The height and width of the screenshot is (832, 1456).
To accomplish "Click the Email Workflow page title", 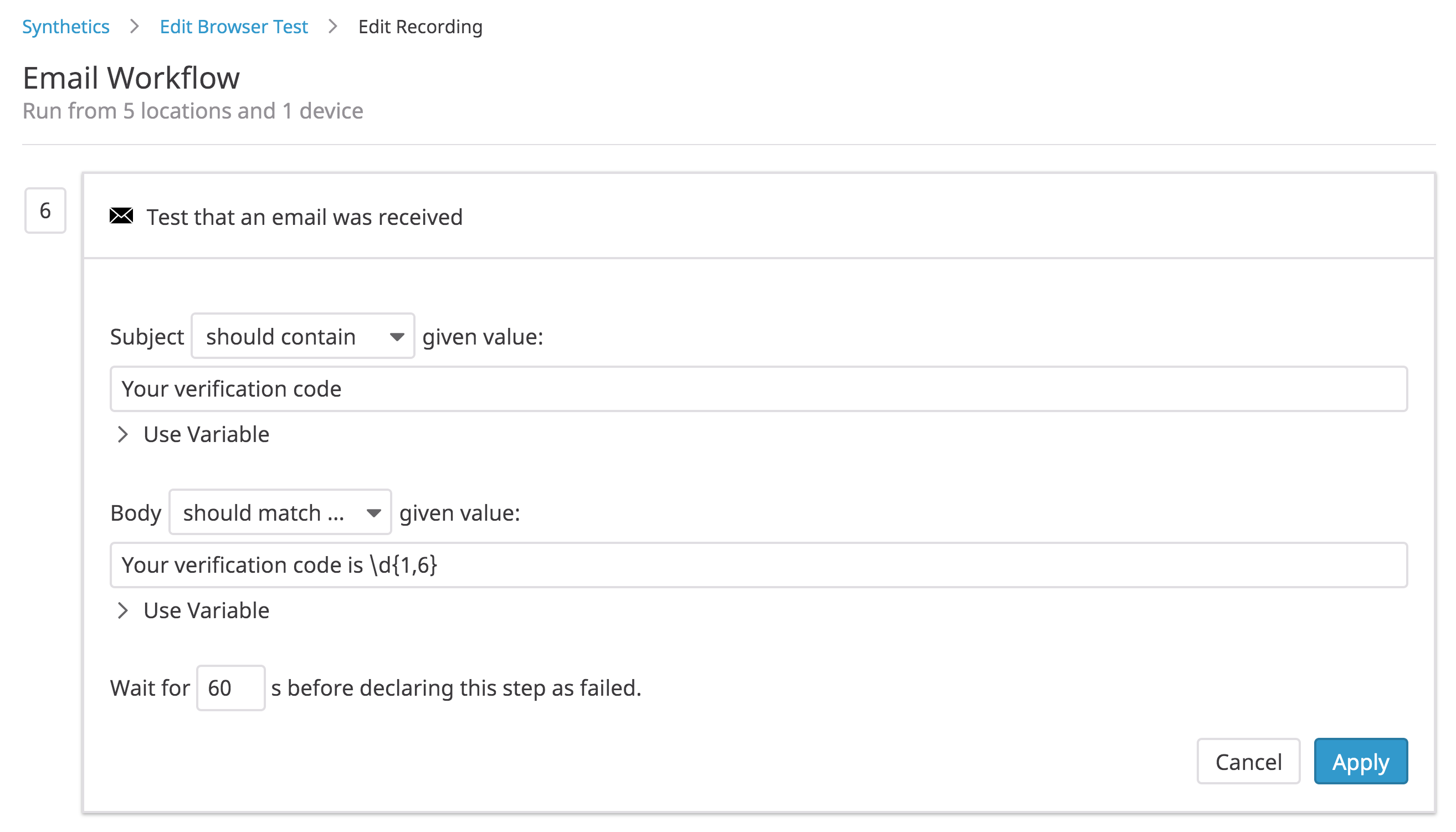I will click(x=131, y=78).
